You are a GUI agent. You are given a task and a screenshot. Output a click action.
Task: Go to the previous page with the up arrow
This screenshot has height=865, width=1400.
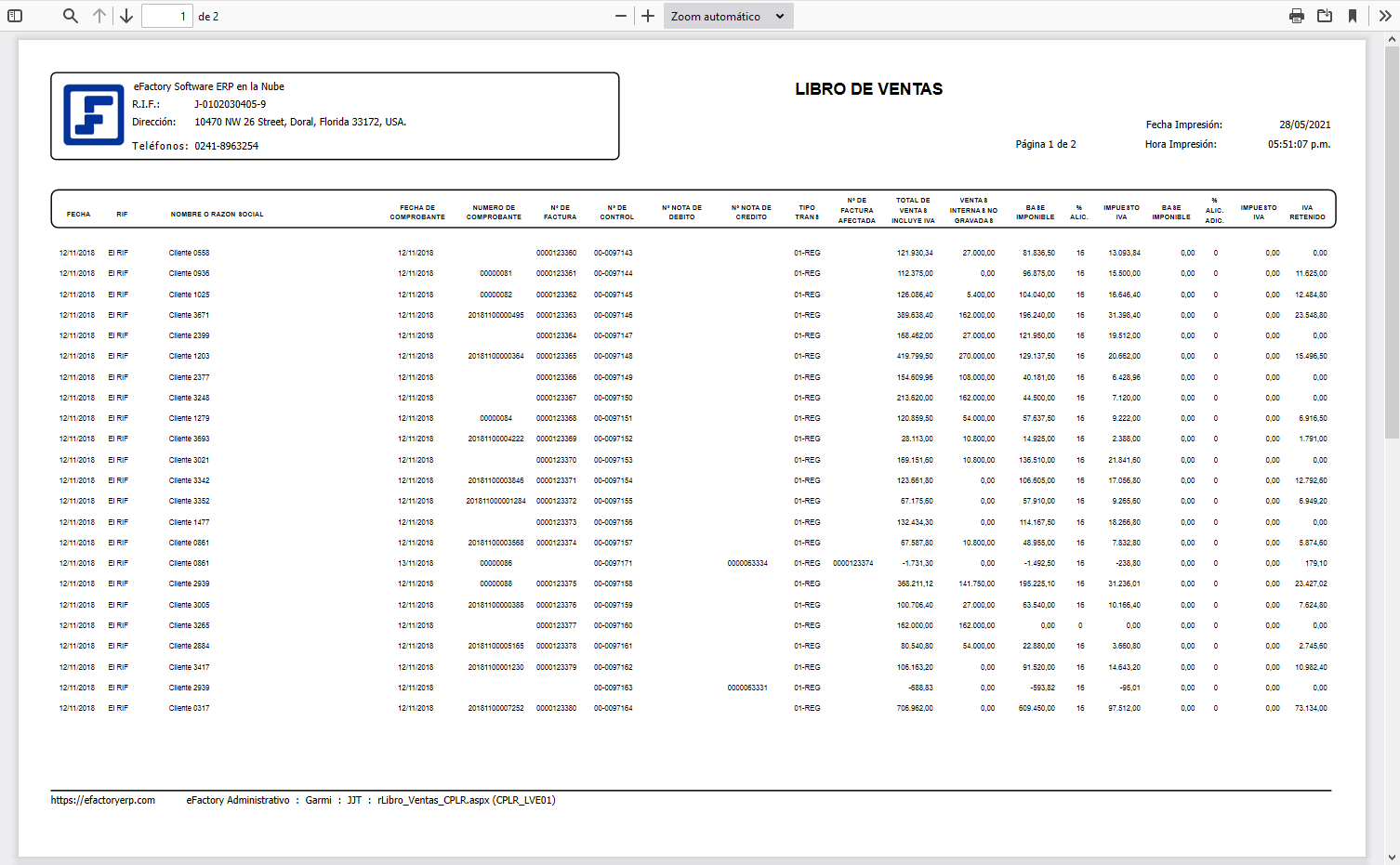coord(99,16)
